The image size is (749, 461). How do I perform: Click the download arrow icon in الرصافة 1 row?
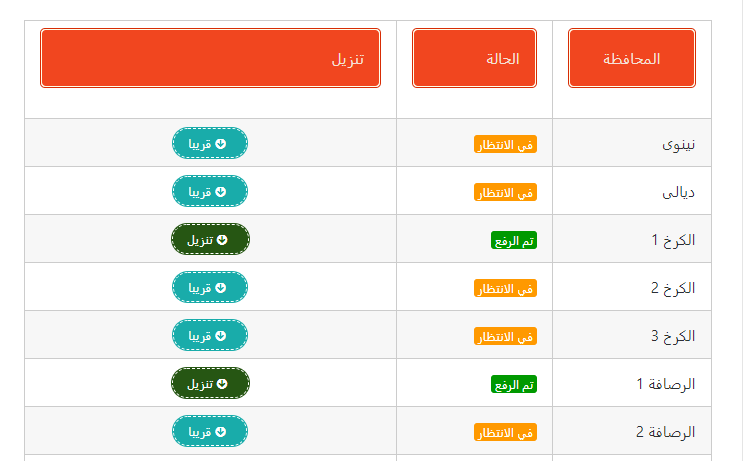pyautogui.click(x=222, y=384)
